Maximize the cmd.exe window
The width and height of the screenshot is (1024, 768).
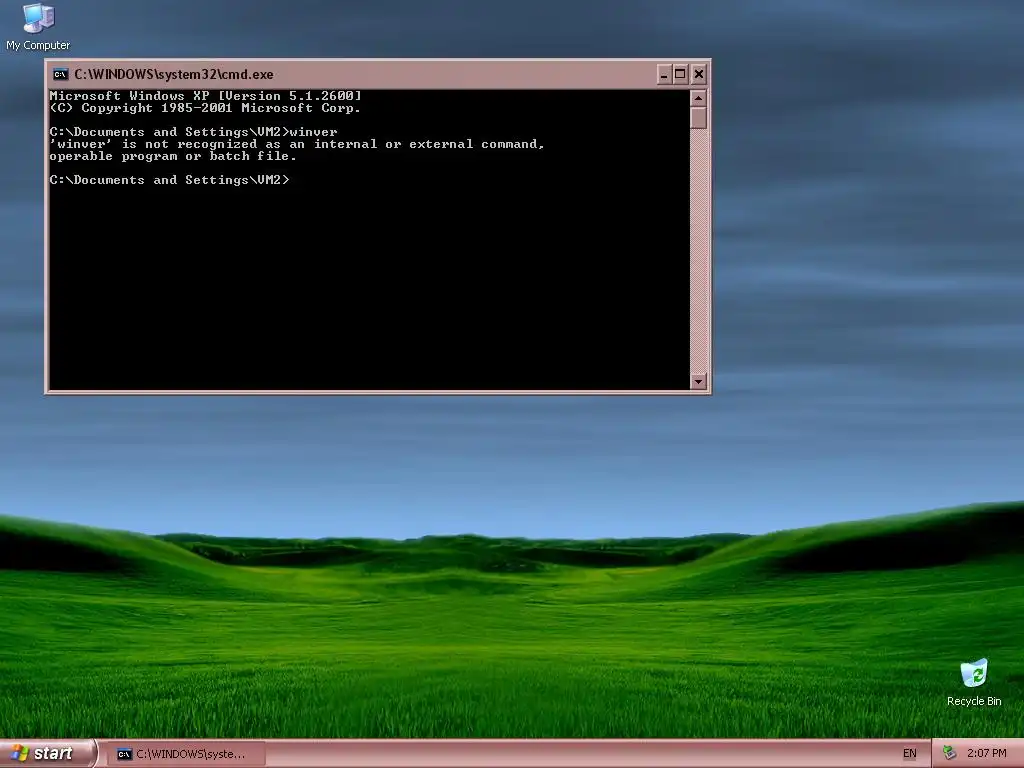[x=680, y=74]
